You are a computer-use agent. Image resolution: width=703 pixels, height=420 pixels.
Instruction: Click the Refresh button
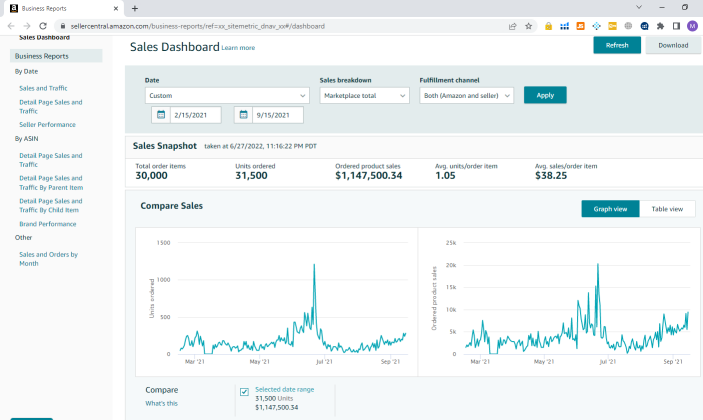[617, 45]
